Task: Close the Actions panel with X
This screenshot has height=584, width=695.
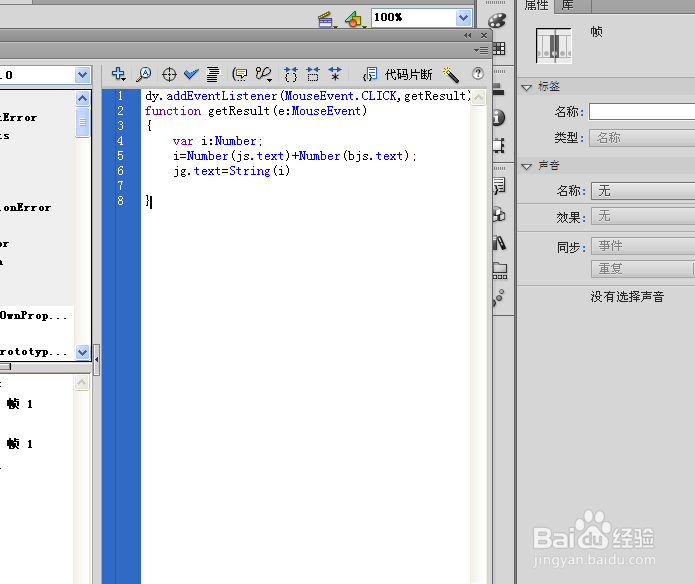Action: point(484,35)
